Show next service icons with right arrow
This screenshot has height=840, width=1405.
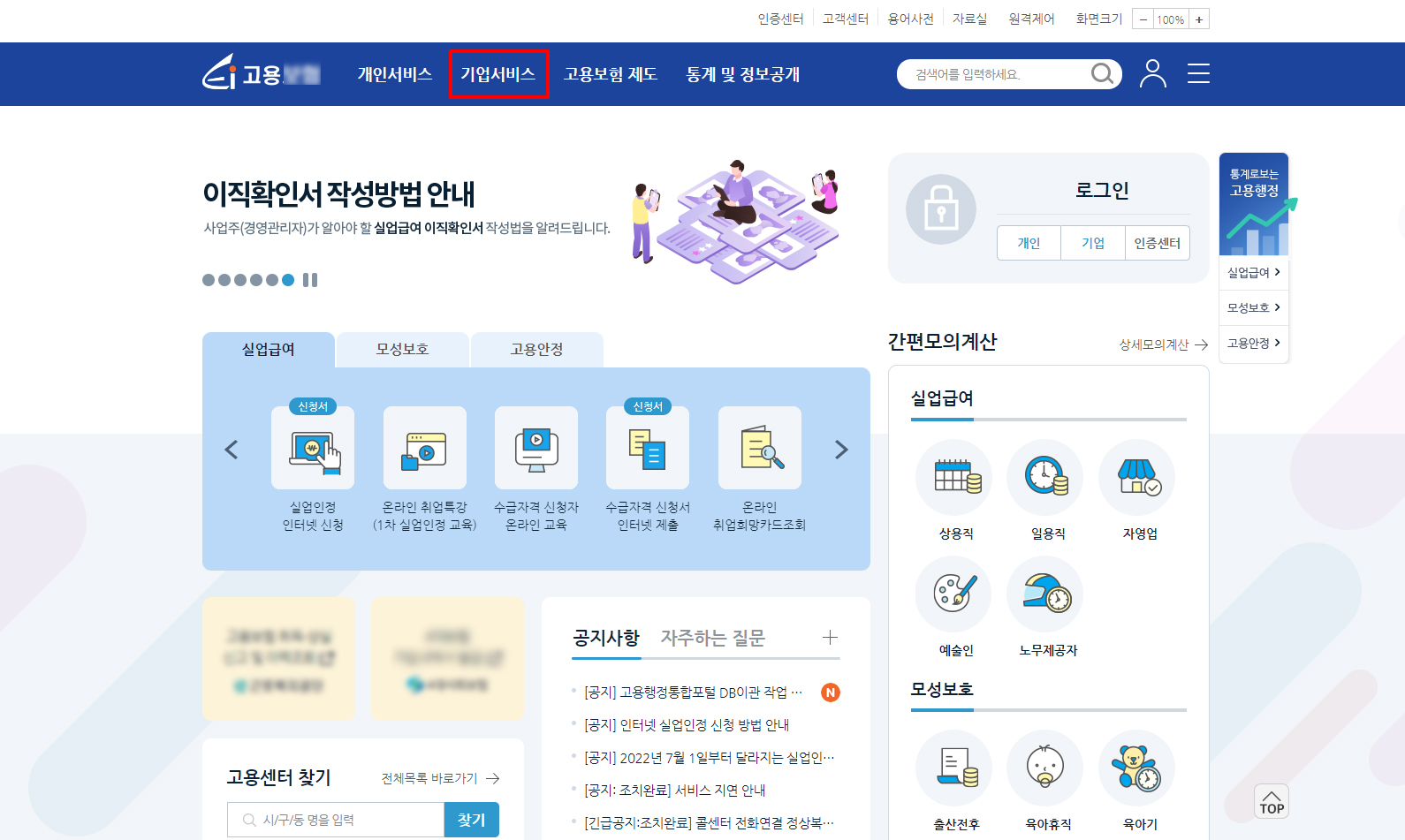[841, 450]
